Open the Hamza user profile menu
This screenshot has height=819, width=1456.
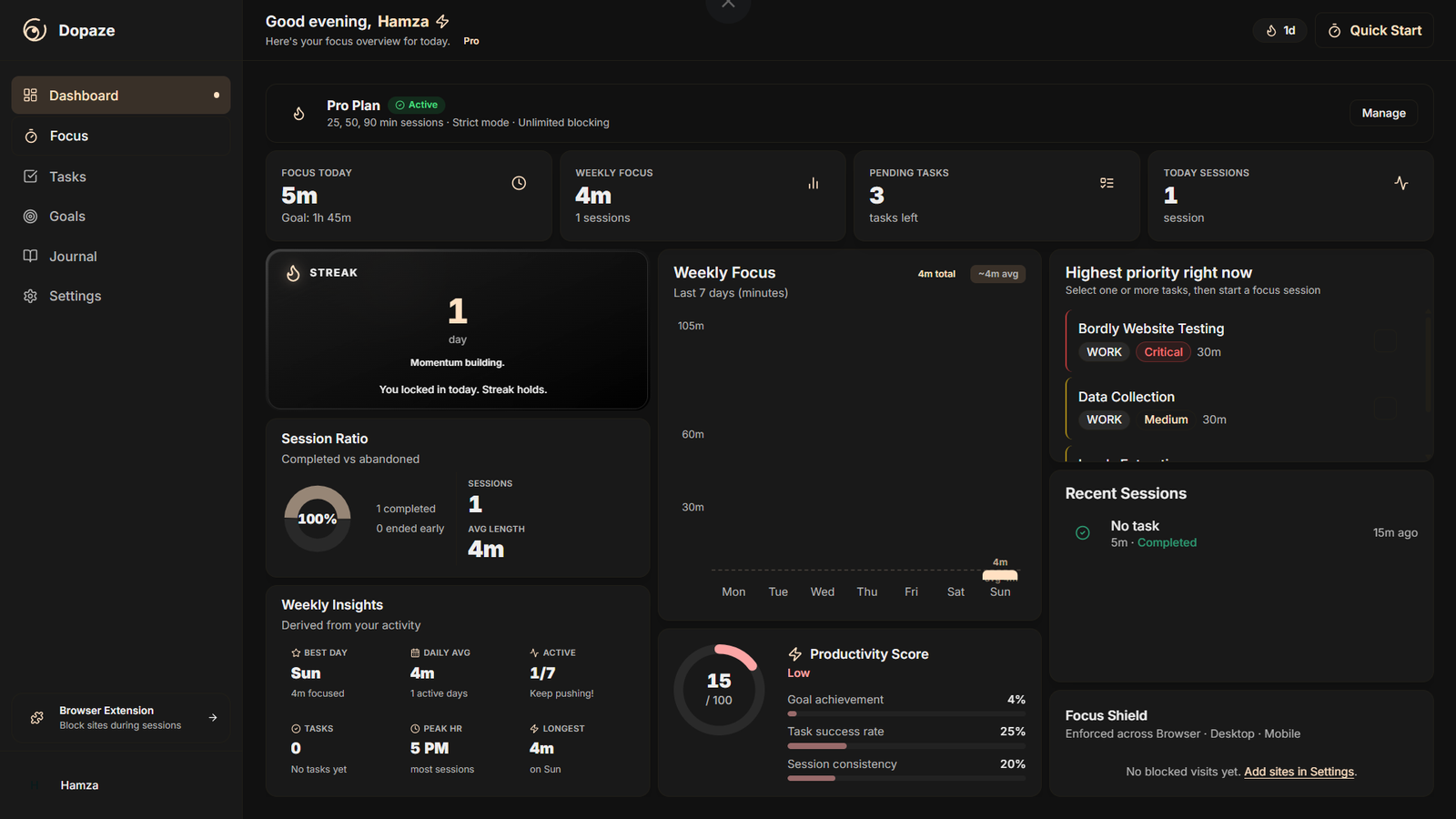[79, 785]
